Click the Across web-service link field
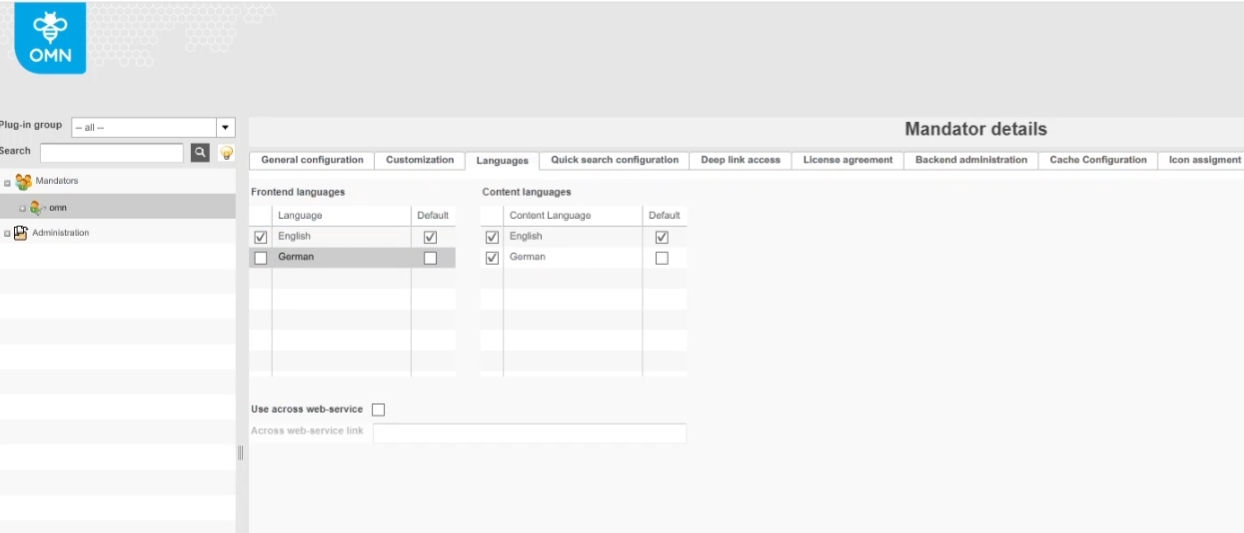 tap(529, 433)
